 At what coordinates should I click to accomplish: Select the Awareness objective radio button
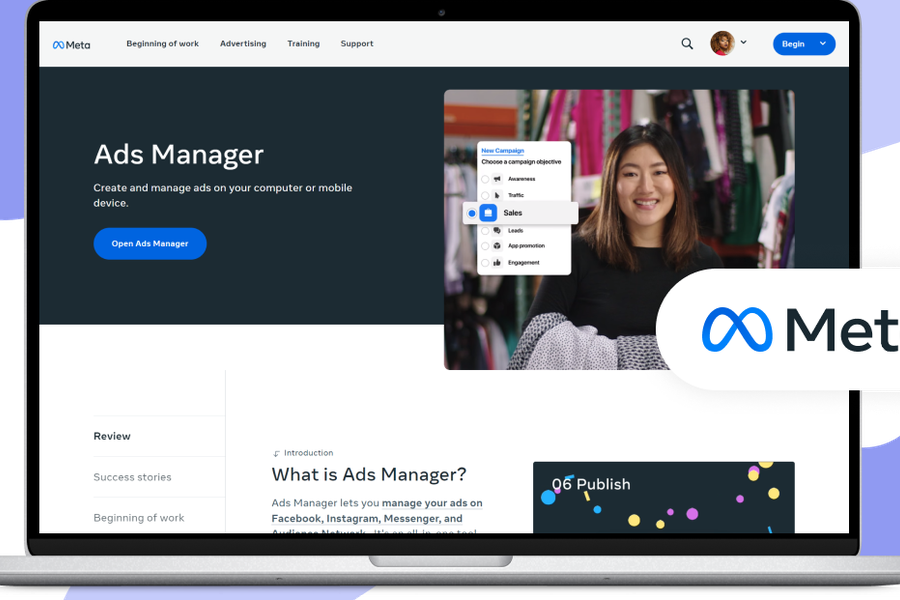485,178
